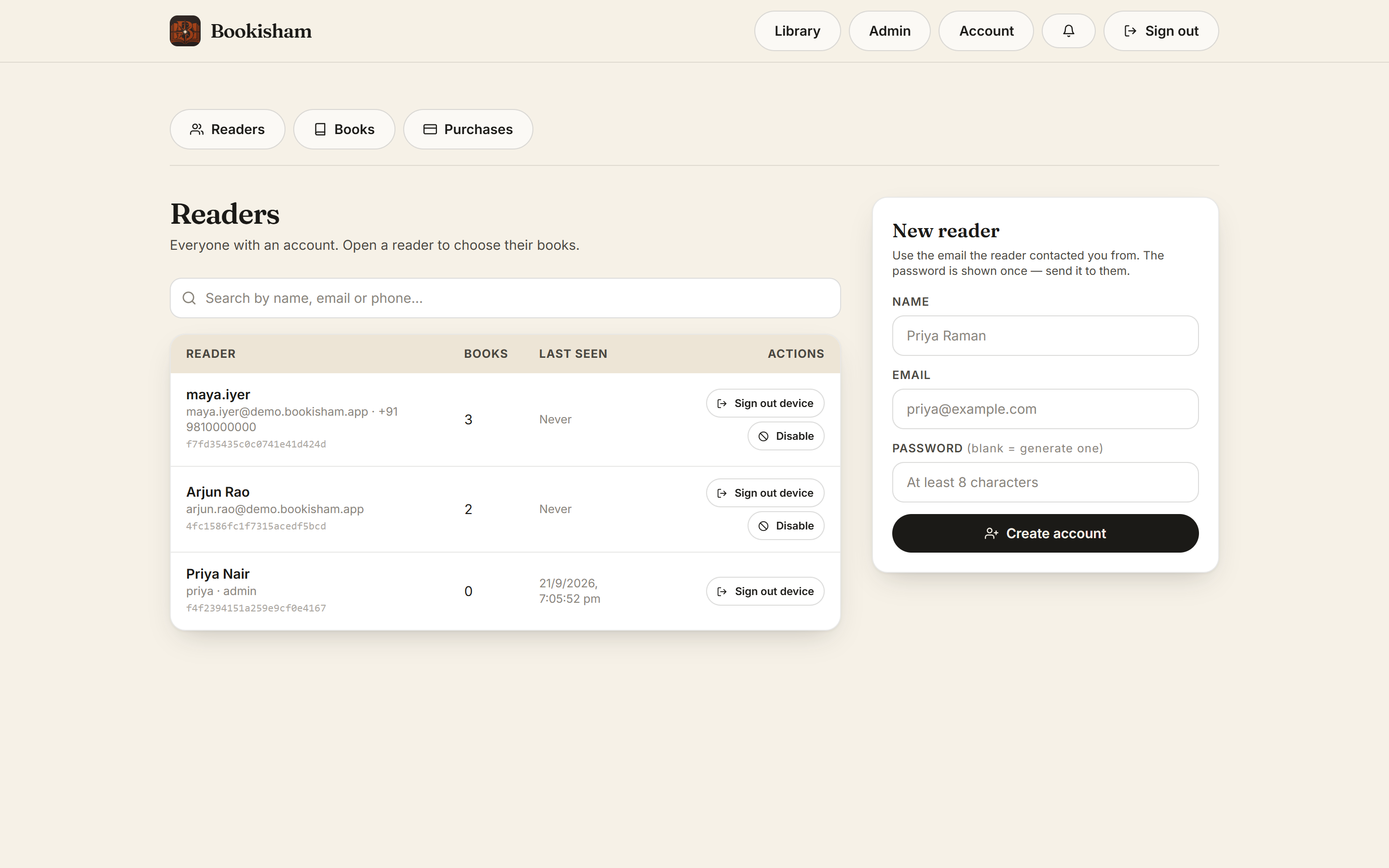Viewport: 1389px width, 868px height.
Task: Select Priya Nair's ID f4f2394151a259e9cf0e4167
Action: click(256, 609)
